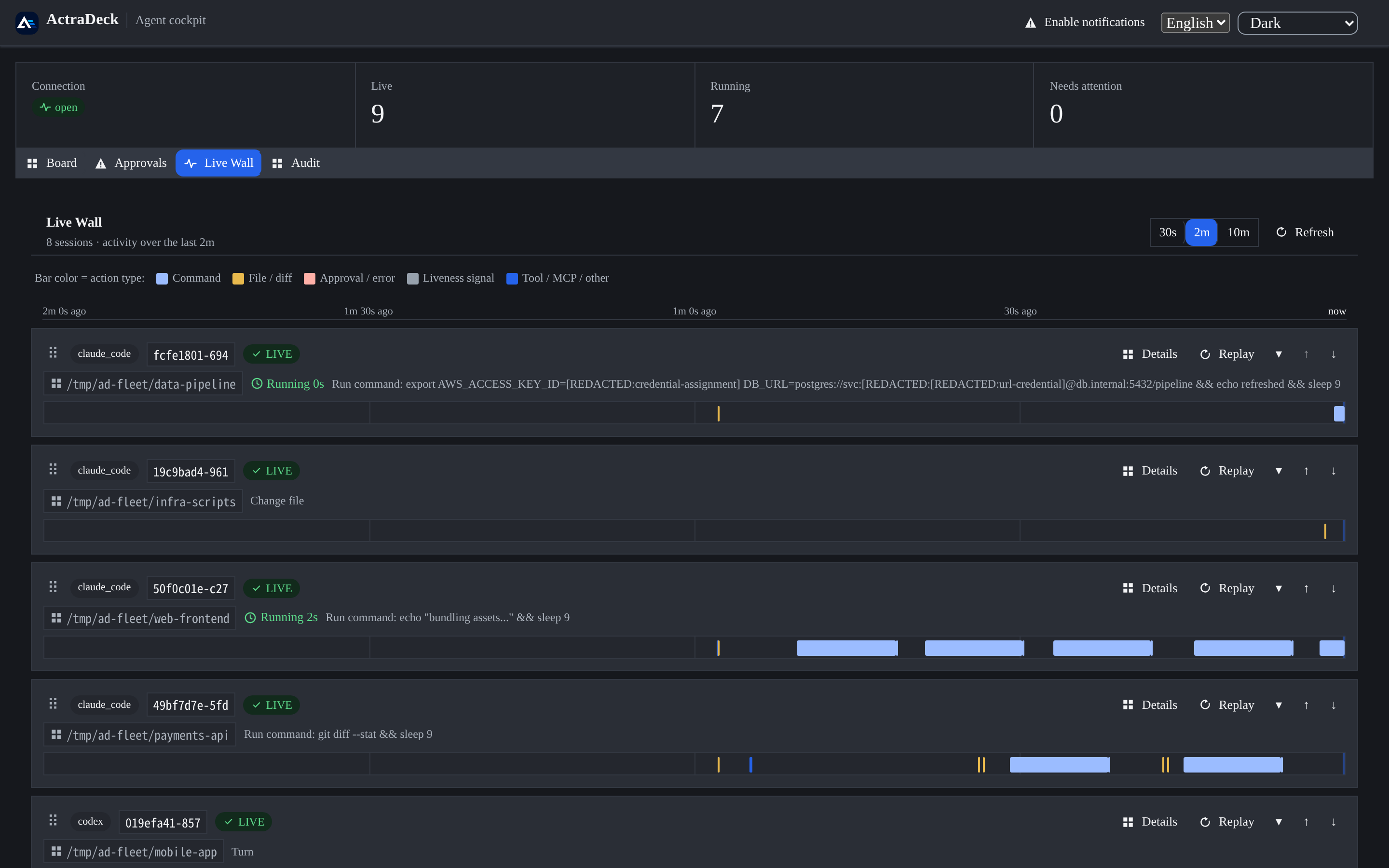Click the first command bar in web-frontend timeline

pos(847,648)
